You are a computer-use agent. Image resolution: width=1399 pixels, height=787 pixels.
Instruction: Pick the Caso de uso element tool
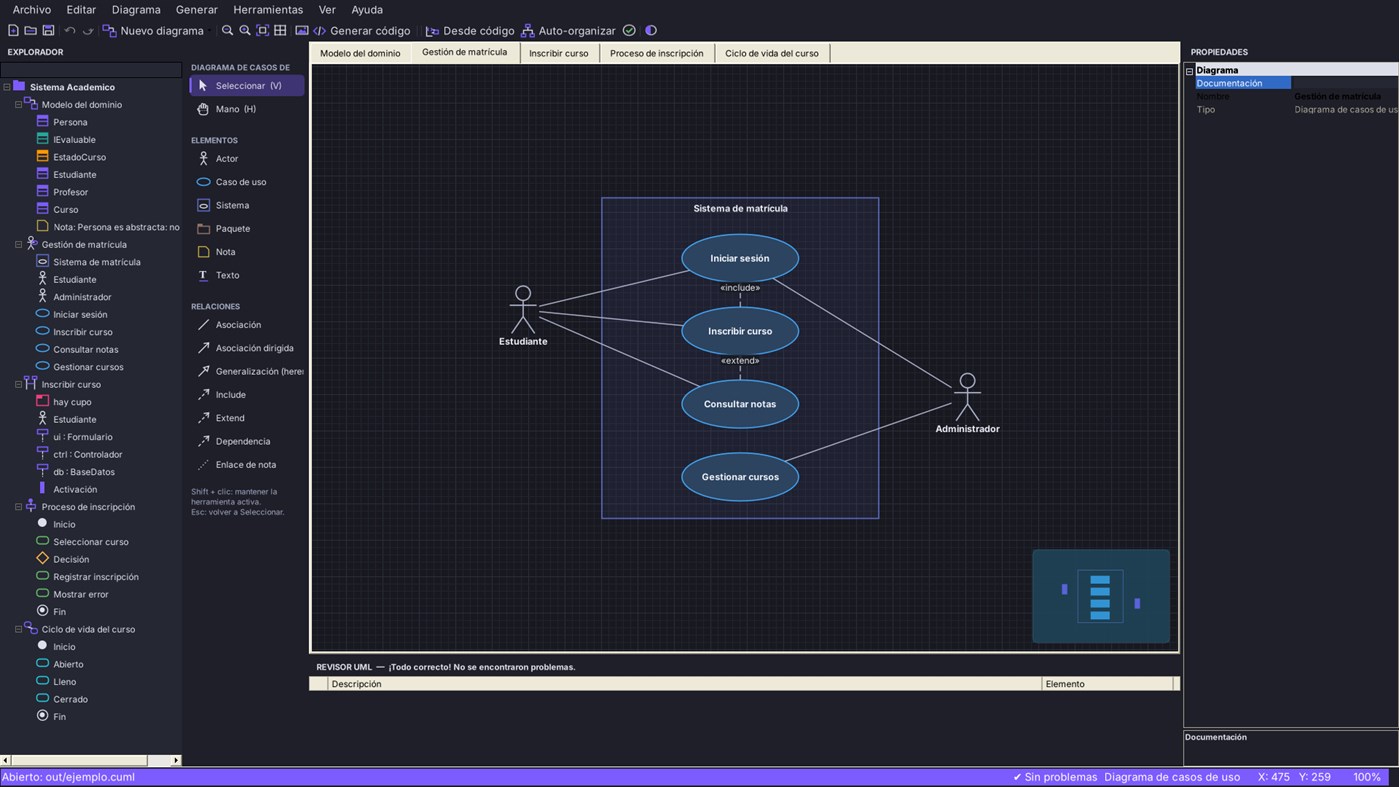[246, 182]
